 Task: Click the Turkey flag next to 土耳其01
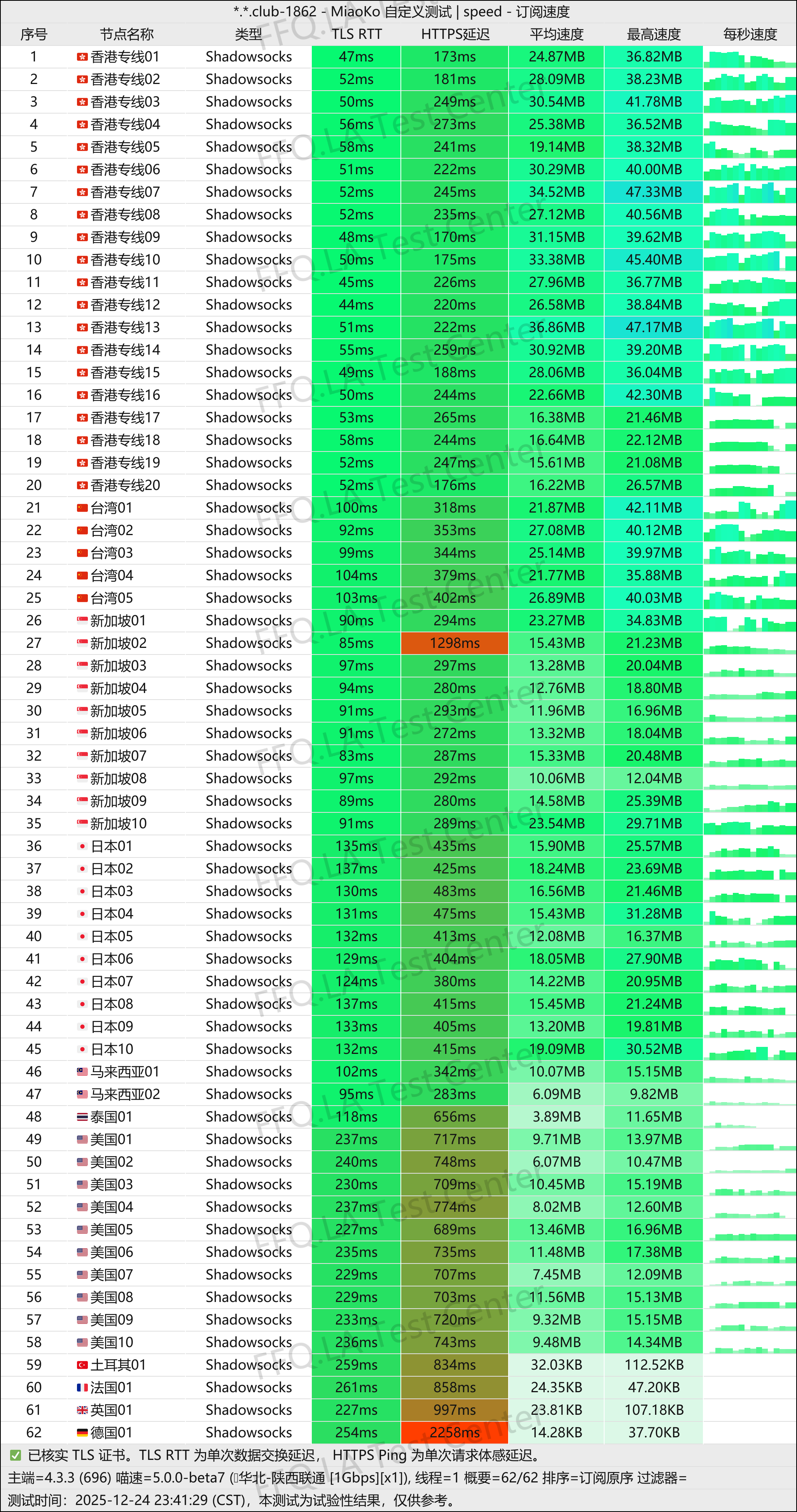click(x=82, y=1365)
